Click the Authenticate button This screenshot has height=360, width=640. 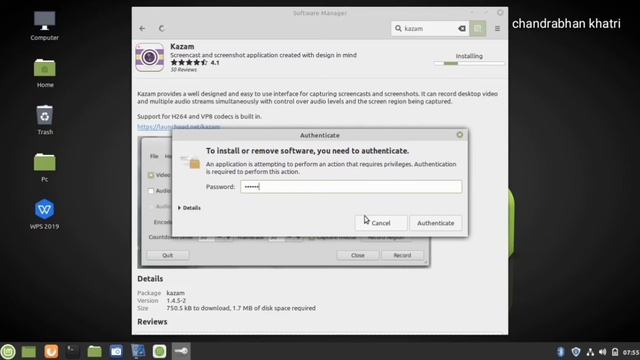[436, 223]
